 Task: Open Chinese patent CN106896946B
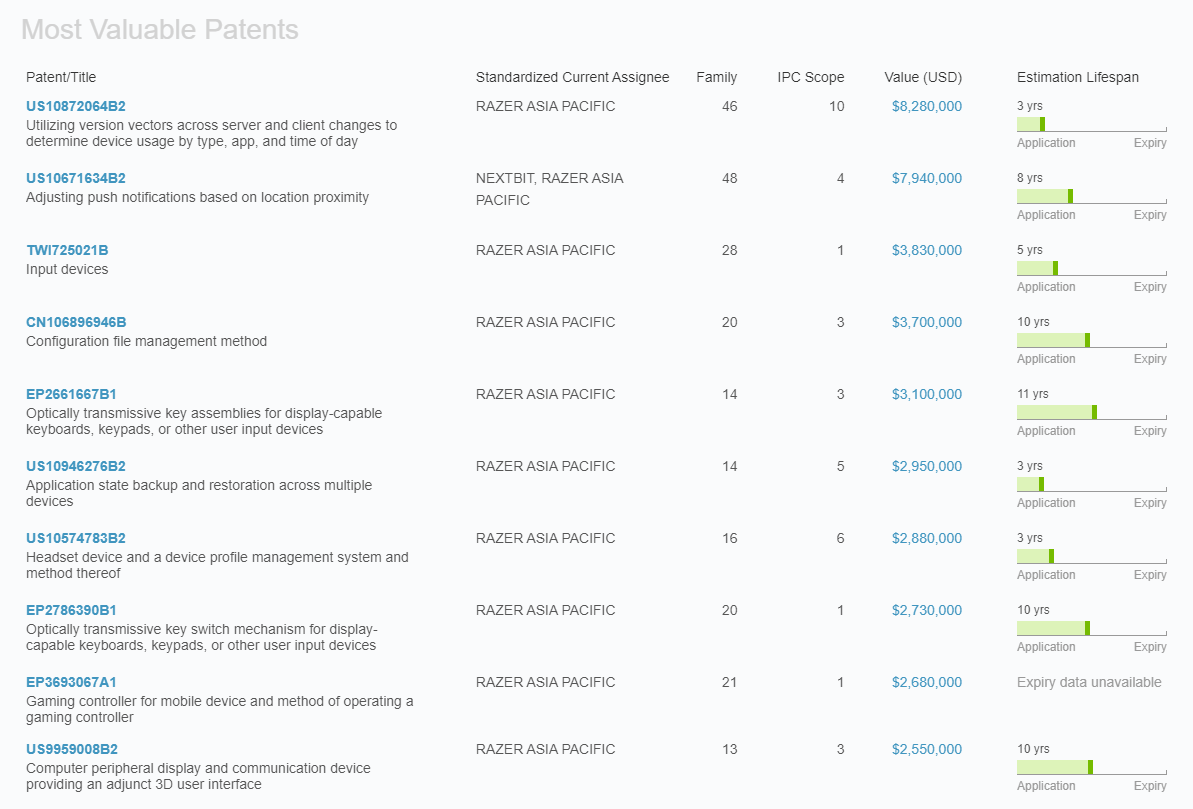click(75, 321)
